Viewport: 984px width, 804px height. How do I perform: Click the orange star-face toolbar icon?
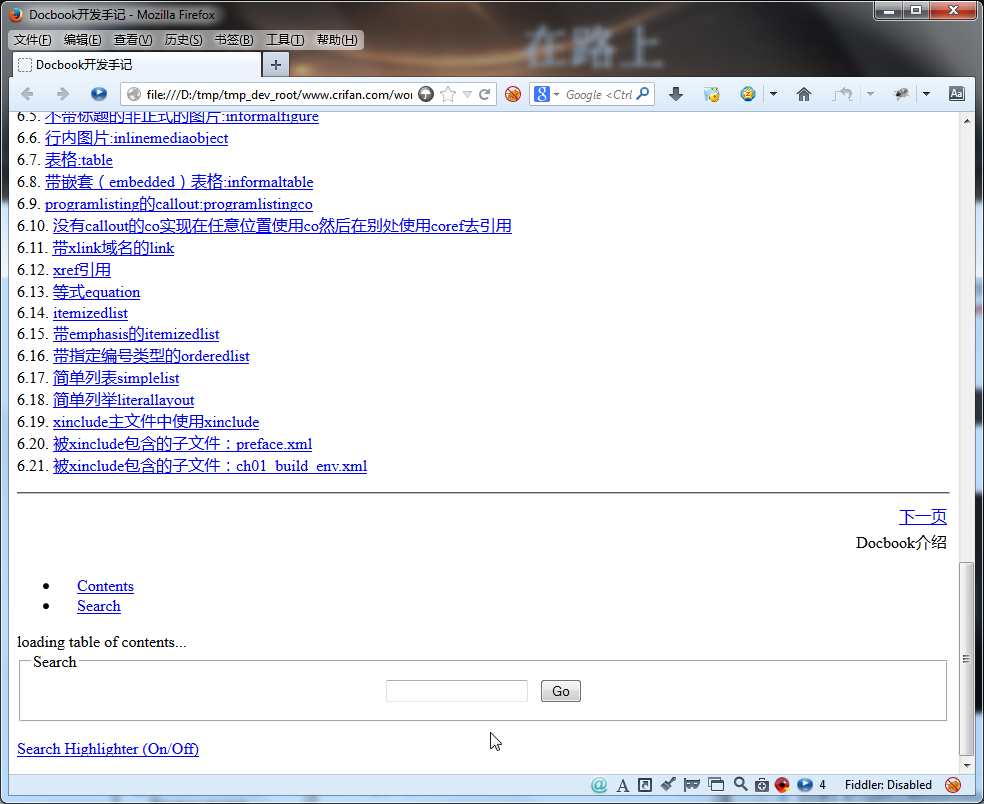pos(747,94)
